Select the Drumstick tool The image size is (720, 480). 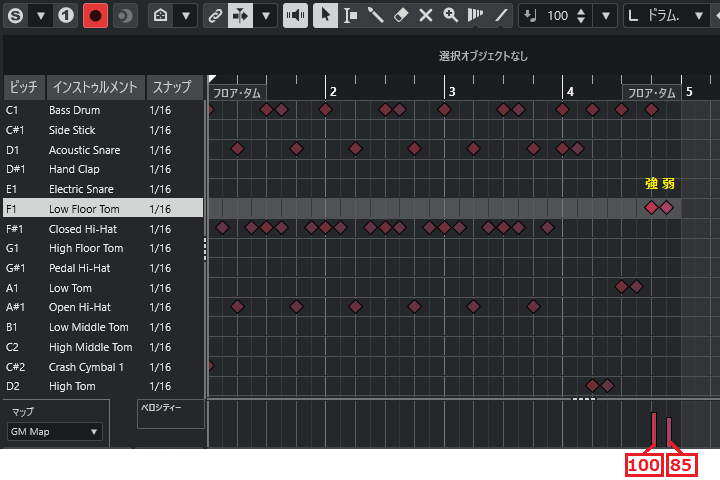(376, 16)
